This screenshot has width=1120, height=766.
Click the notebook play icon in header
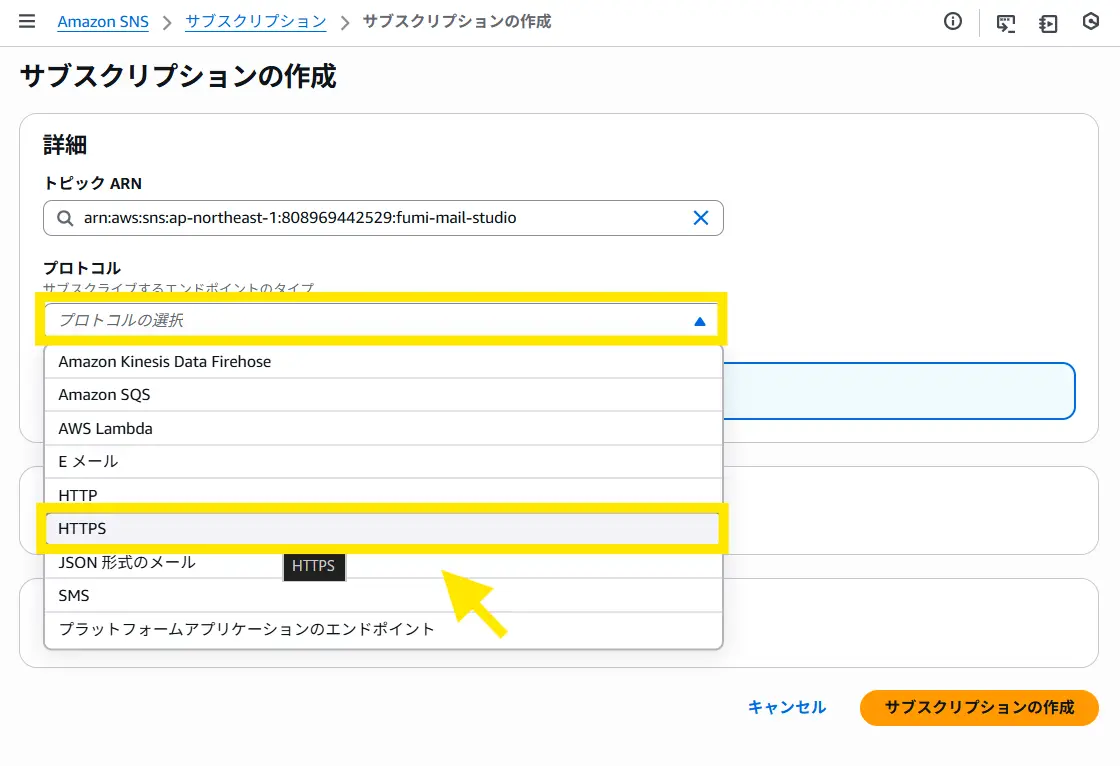(x=1048, y=23)
